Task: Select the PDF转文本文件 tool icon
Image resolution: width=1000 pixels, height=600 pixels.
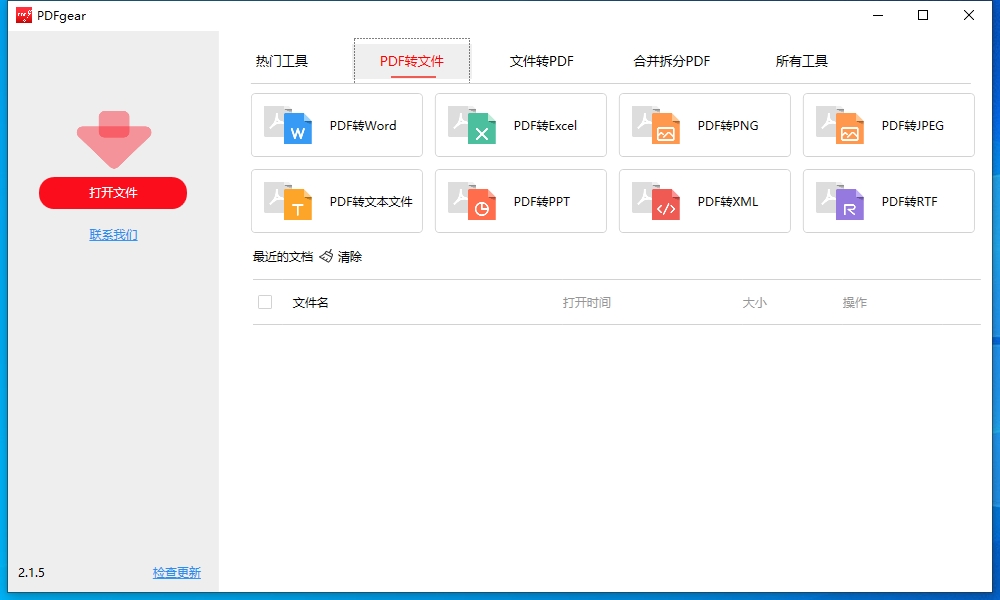Action: tap(288, 201)
